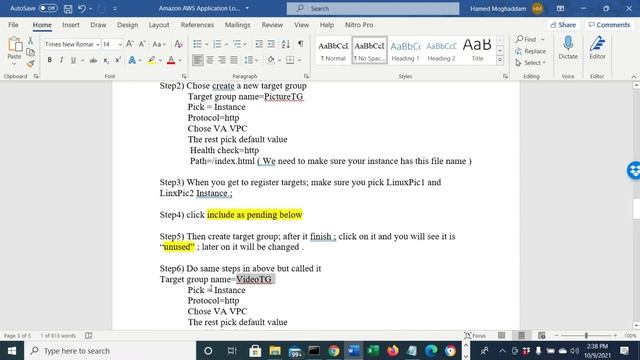Viewport: 640px width, 360px height.
Task: Toggle Bold formatting
Action: (x=49, y=60)
